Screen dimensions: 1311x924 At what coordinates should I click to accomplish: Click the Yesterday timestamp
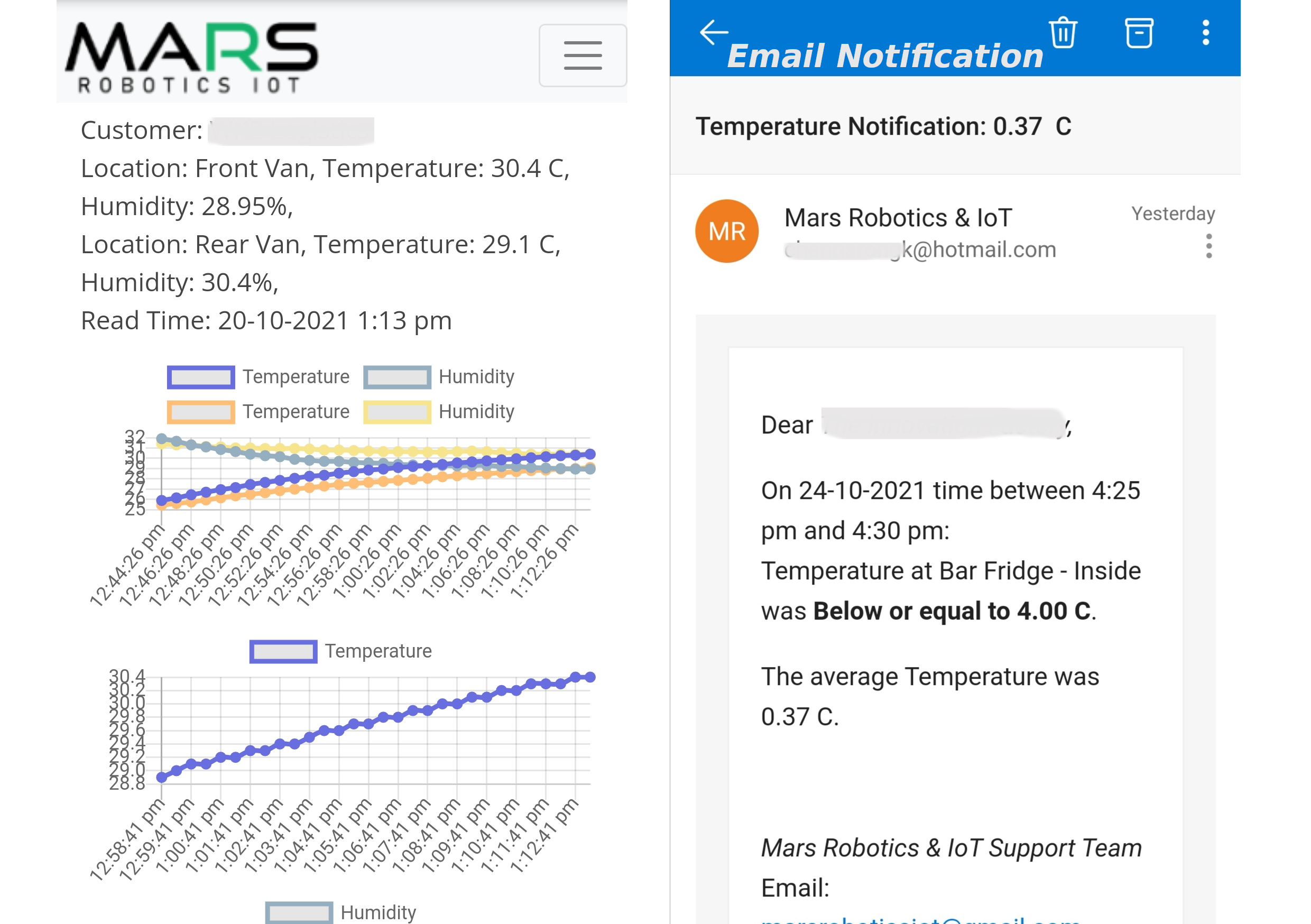(x=1173, y=214)
